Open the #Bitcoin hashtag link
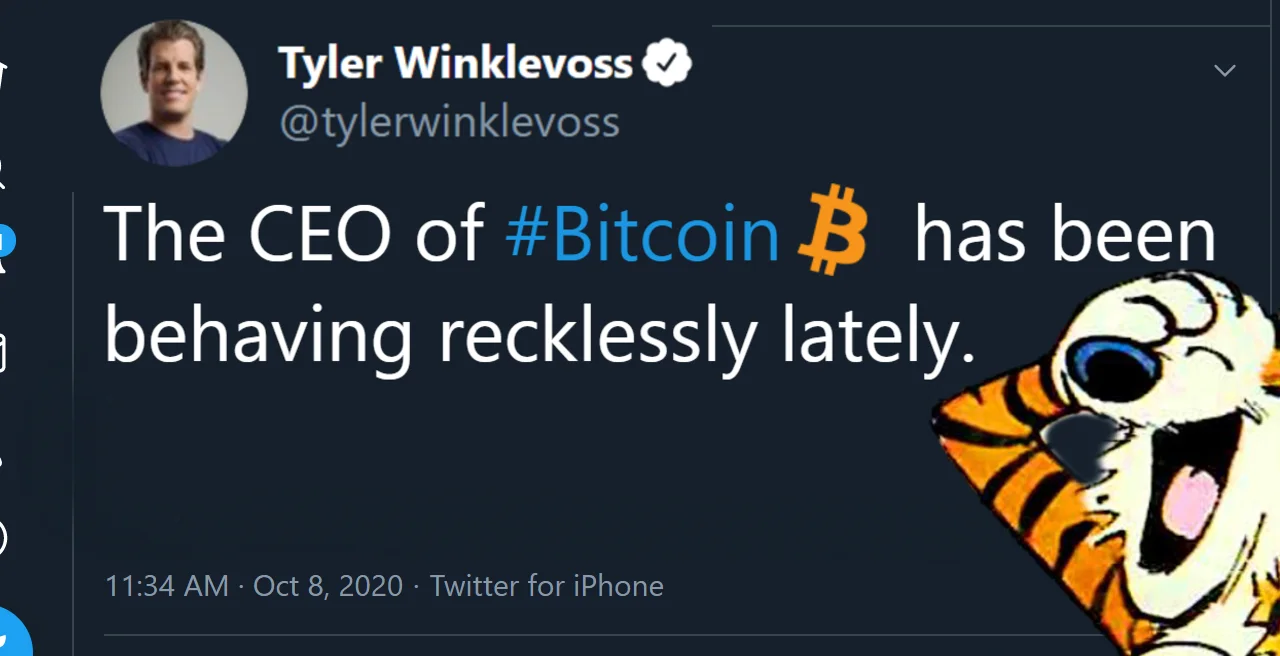The height and width of the screenshot is (656, 1280). point(642,235)
